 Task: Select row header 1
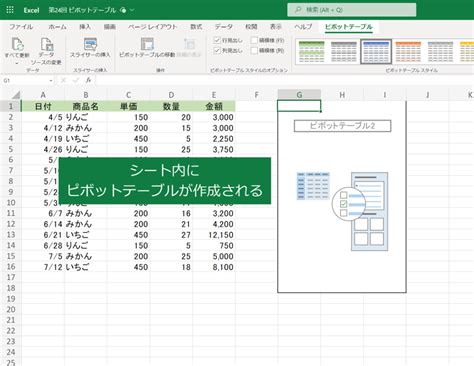point(11,106)
